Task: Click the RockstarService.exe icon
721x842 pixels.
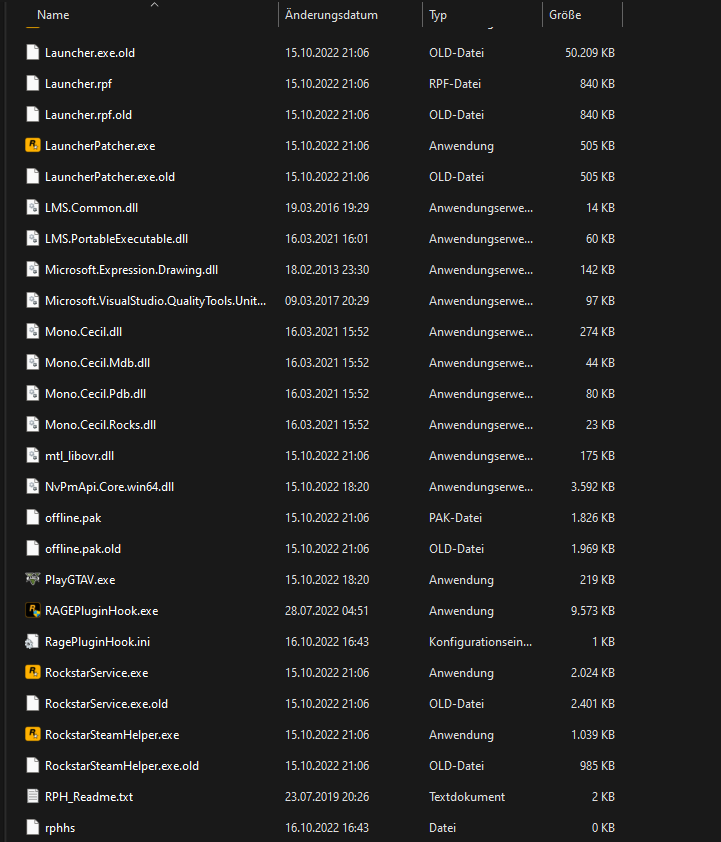Action: point(32,672)
